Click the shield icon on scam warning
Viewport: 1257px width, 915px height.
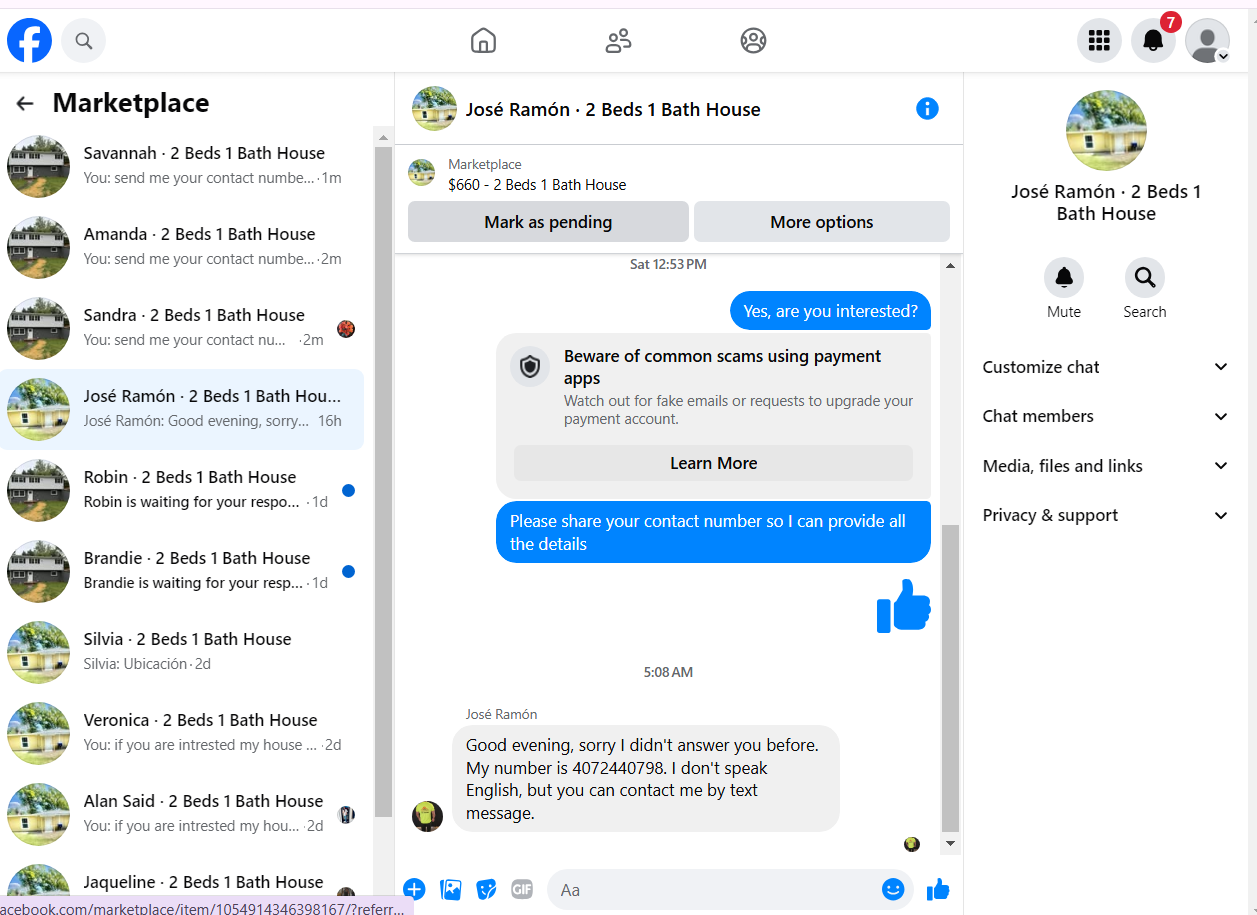[530, 366]
